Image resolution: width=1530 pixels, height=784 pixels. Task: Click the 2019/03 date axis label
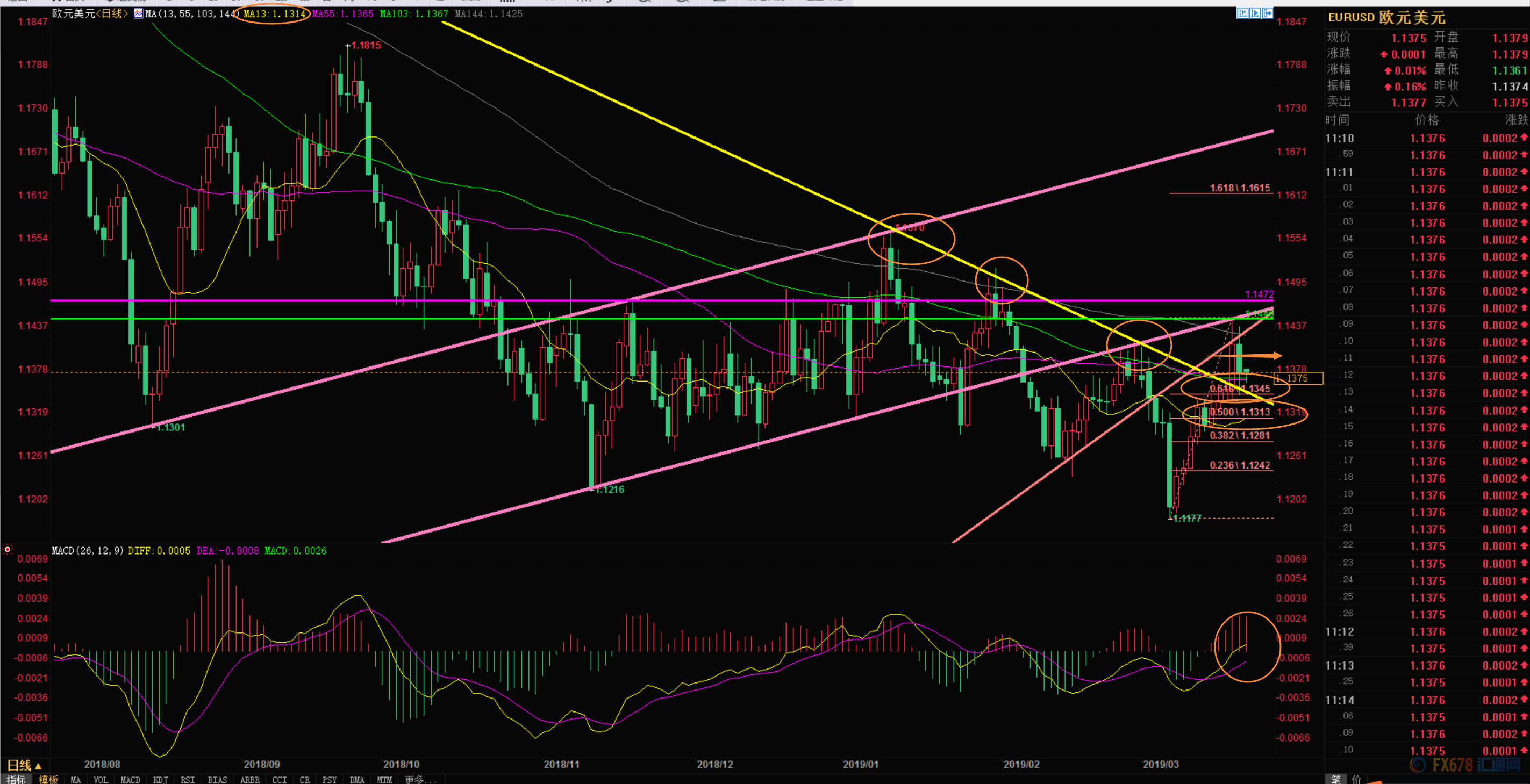click(x=1161, y=764)
